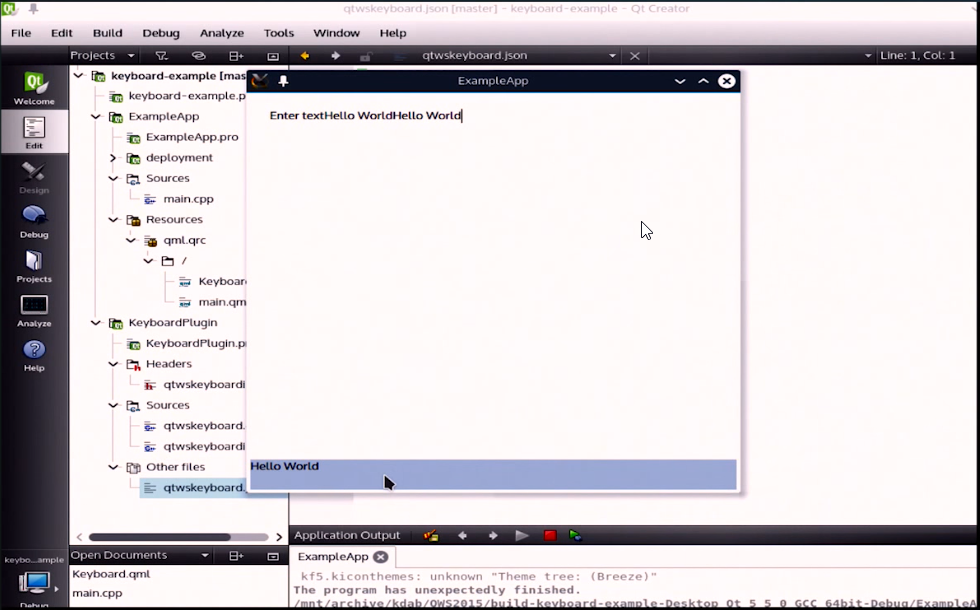Open the Welcome mode in the sidebar
This screenshot has width=980, height=610.
34,88
